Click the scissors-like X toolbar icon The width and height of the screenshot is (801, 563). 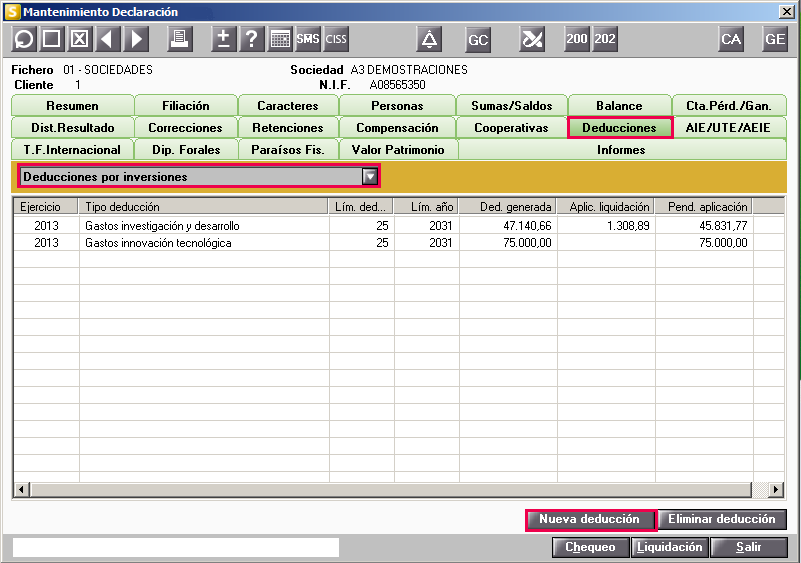coord(532,39)
